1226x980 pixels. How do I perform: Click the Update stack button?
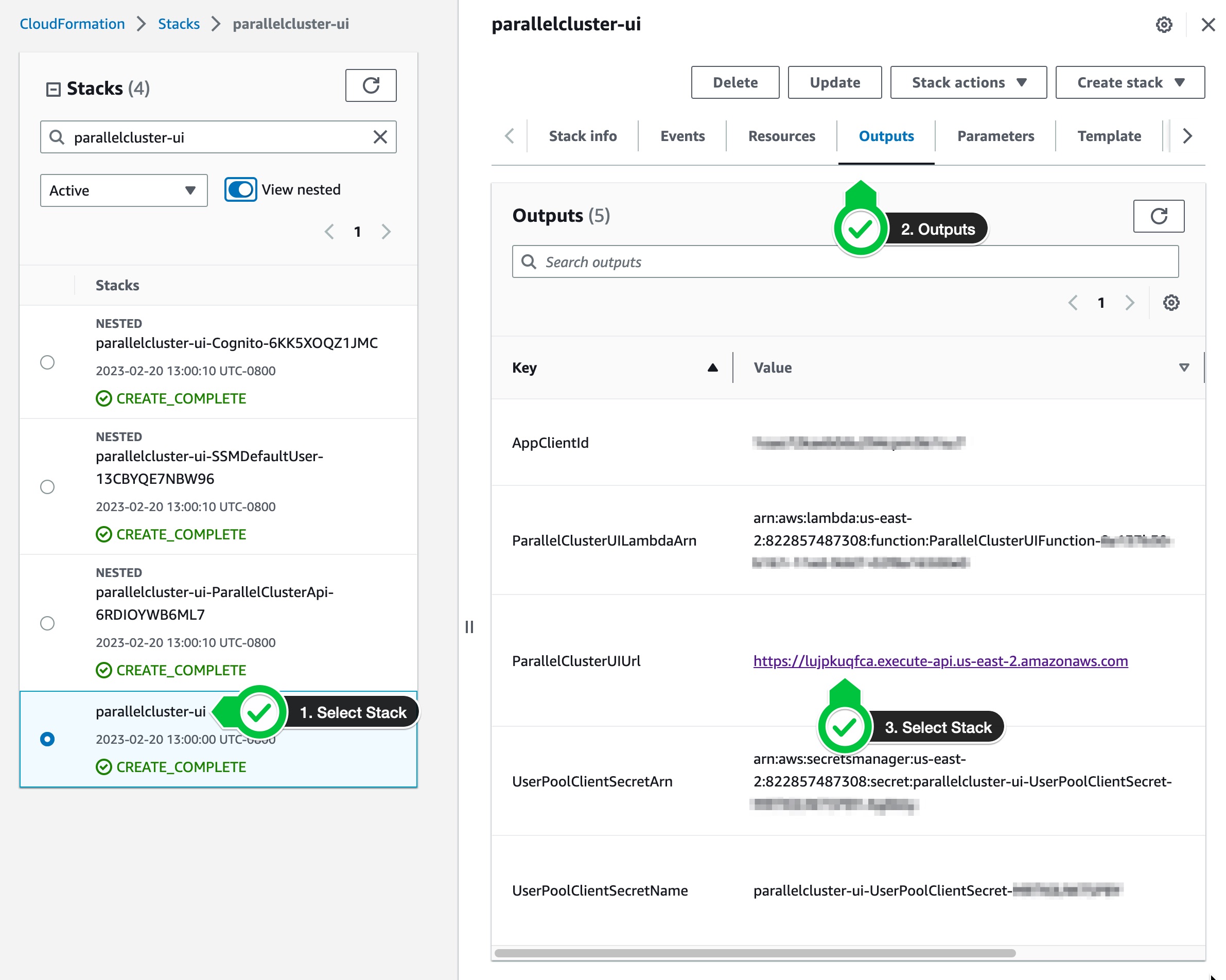(835, 83)
